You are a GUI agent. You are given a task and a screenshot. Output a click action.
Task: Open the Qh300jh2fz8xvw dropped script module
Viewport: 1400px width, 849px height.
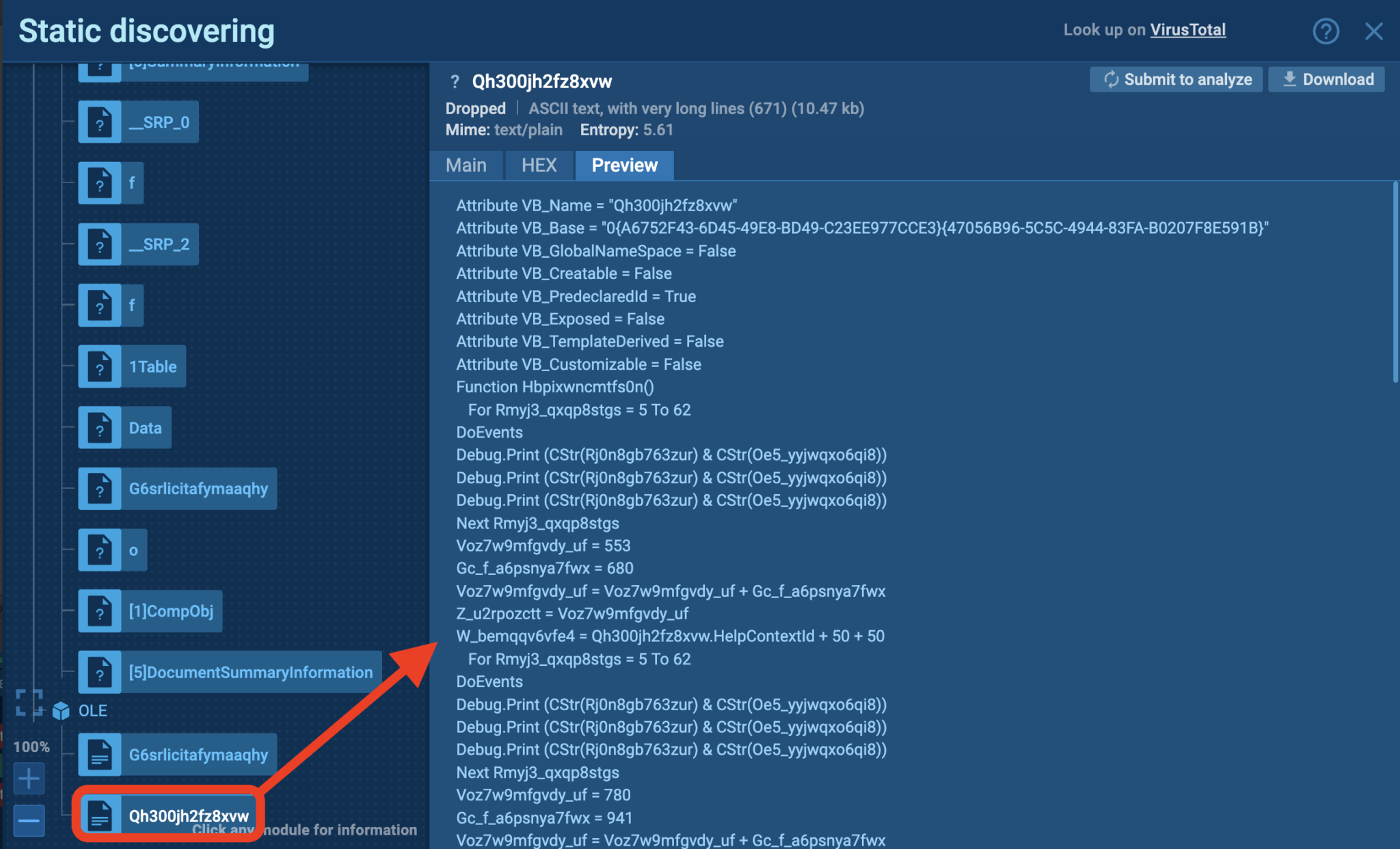pos(100,815)
